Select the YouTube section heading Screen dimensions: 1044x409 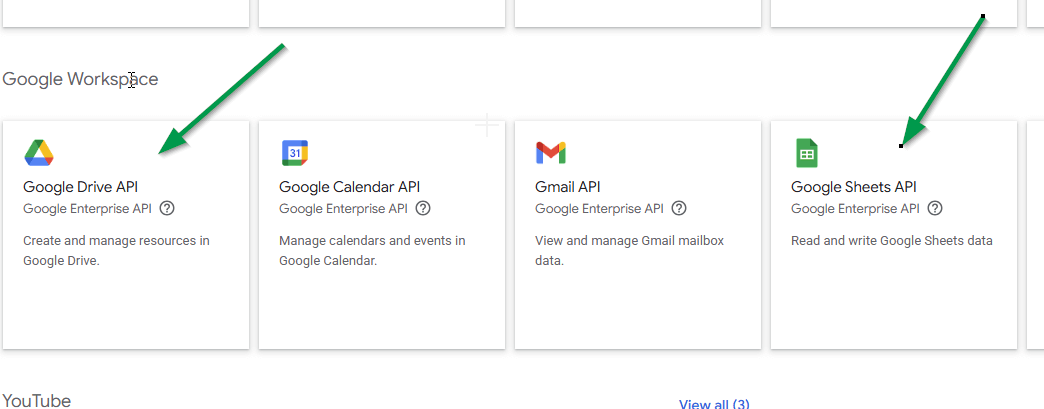pos(37,400)
